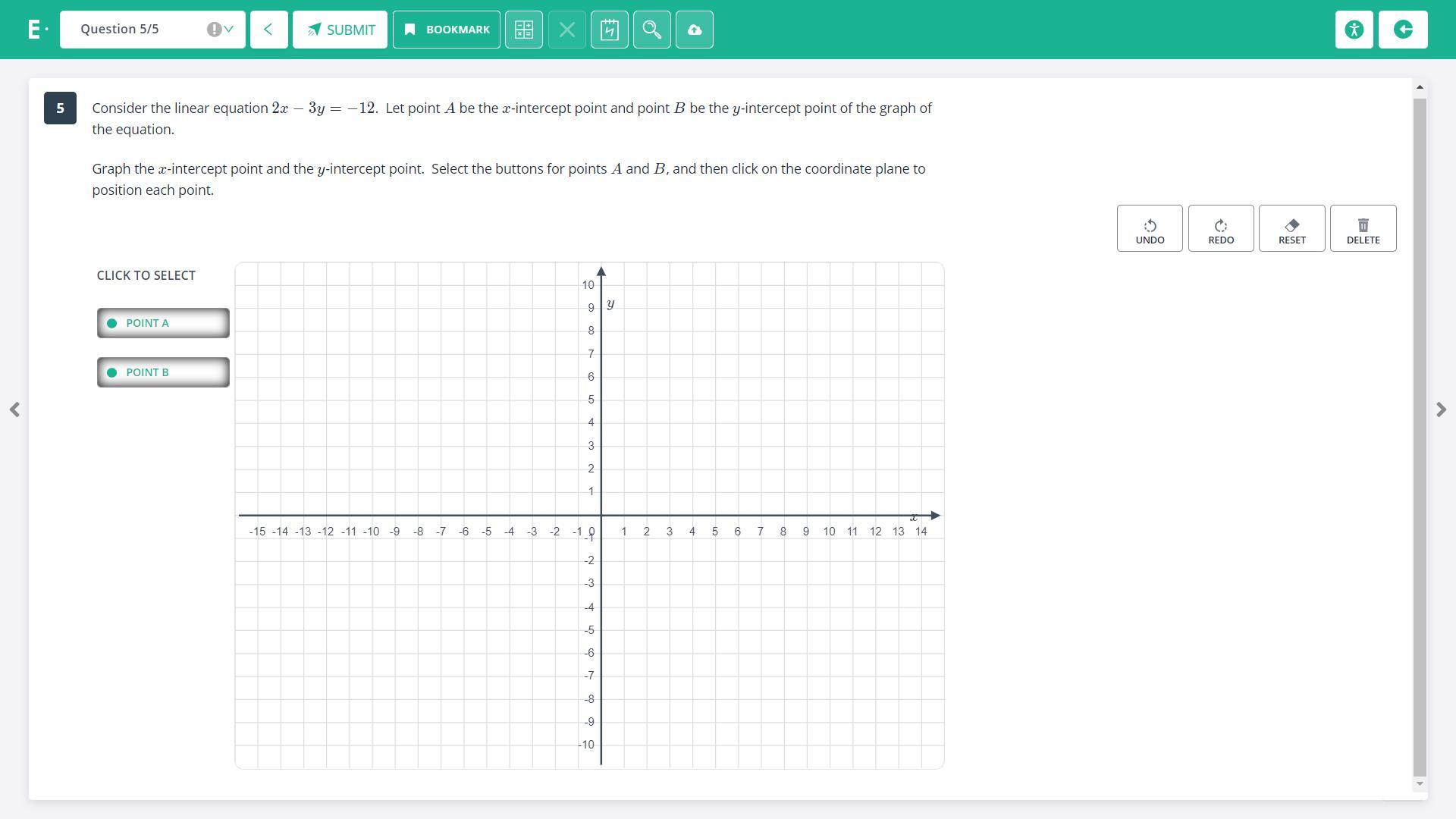Click the grid at x equals -6 on x-axis
Screen dimensions: 1456x819
(x=464, y=516)
